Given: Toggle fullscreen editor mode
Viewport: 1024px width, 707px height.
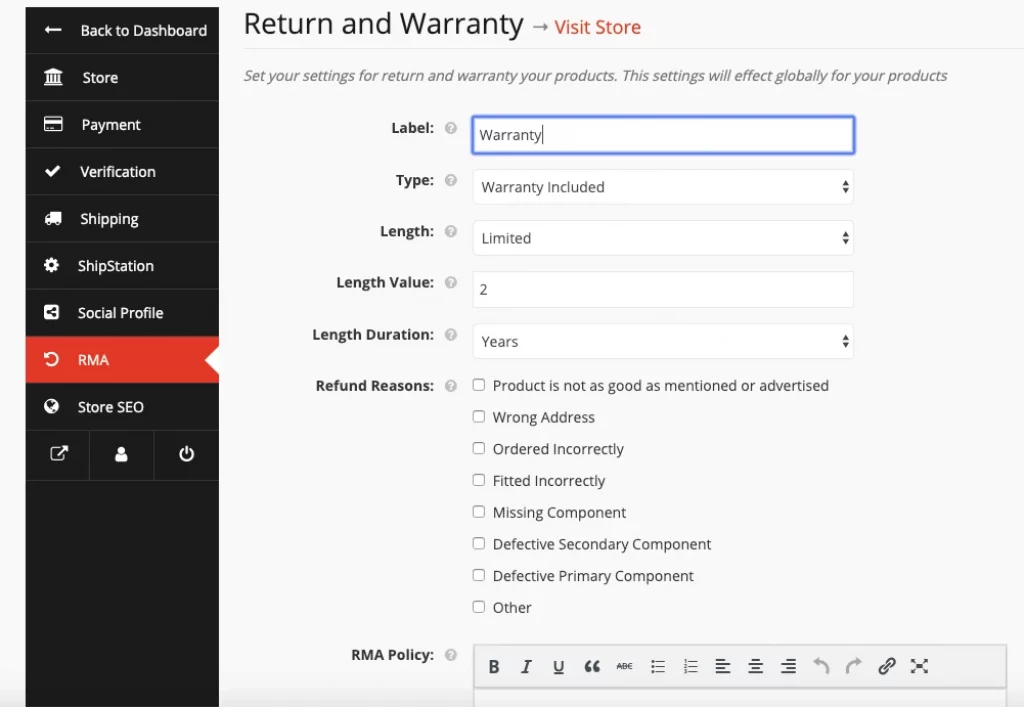Looking at the screenshot, I should pos(920,667).
